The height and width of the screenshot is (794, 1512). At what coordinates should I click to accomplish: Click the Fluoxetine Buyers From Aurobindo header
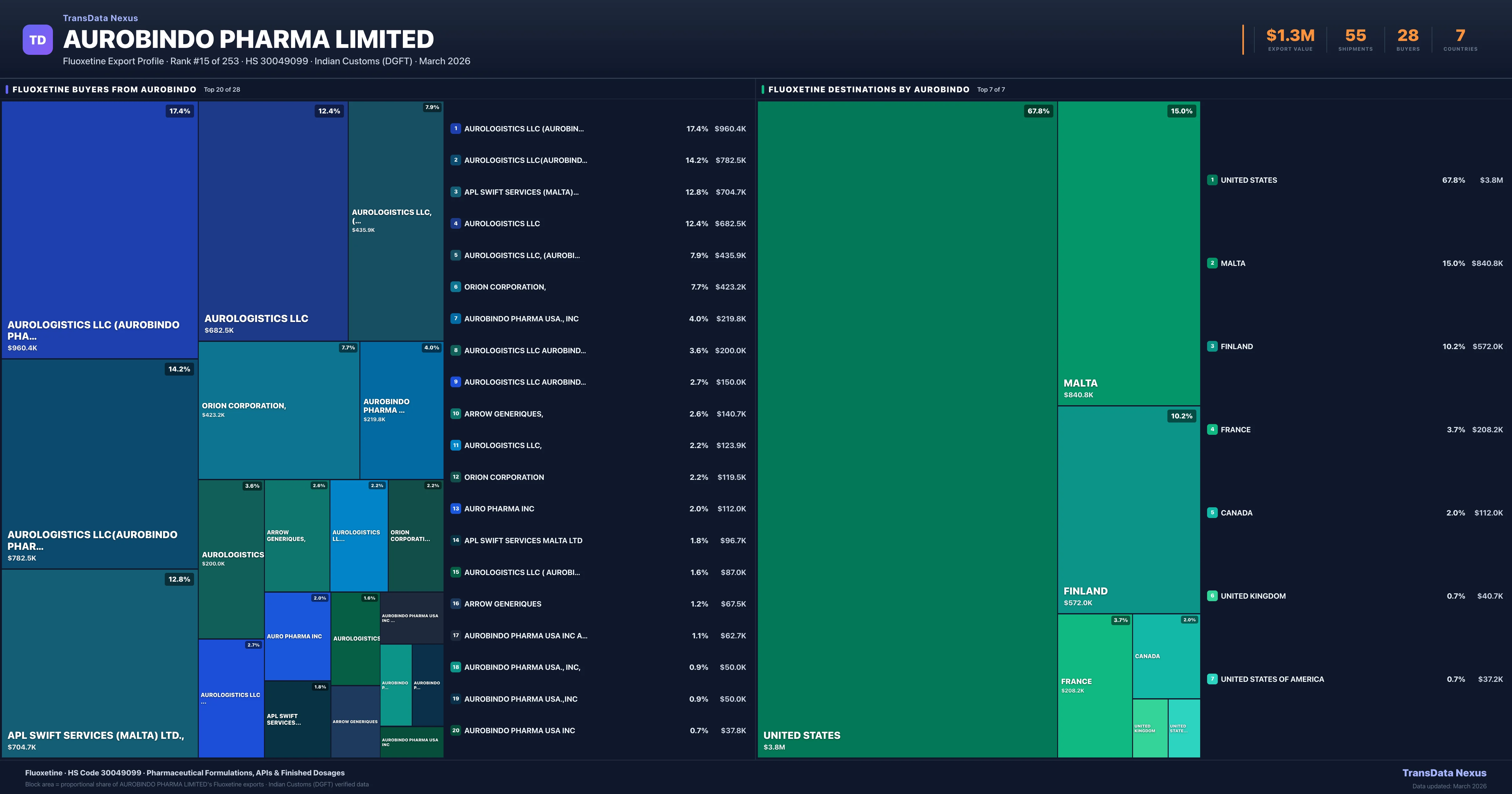pyautogui.click(x=105, y=89)
